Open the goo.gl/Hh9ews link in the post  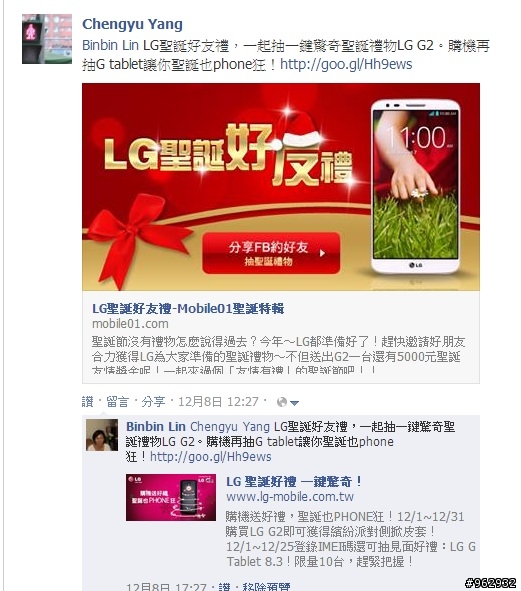click(346, 64)
